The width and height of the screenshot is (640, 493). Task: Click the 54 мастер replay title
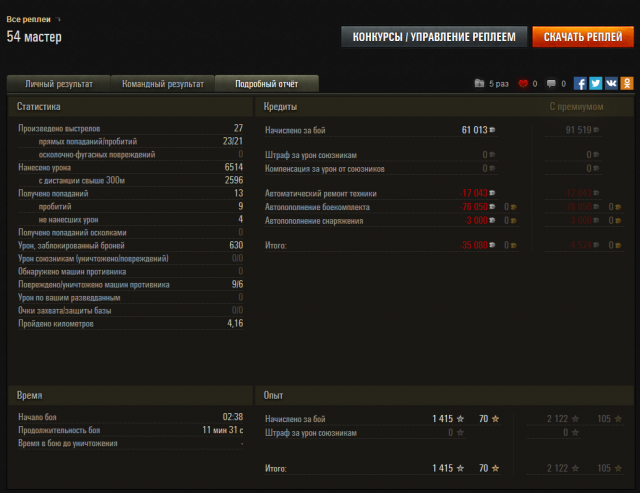click(34, 37)
